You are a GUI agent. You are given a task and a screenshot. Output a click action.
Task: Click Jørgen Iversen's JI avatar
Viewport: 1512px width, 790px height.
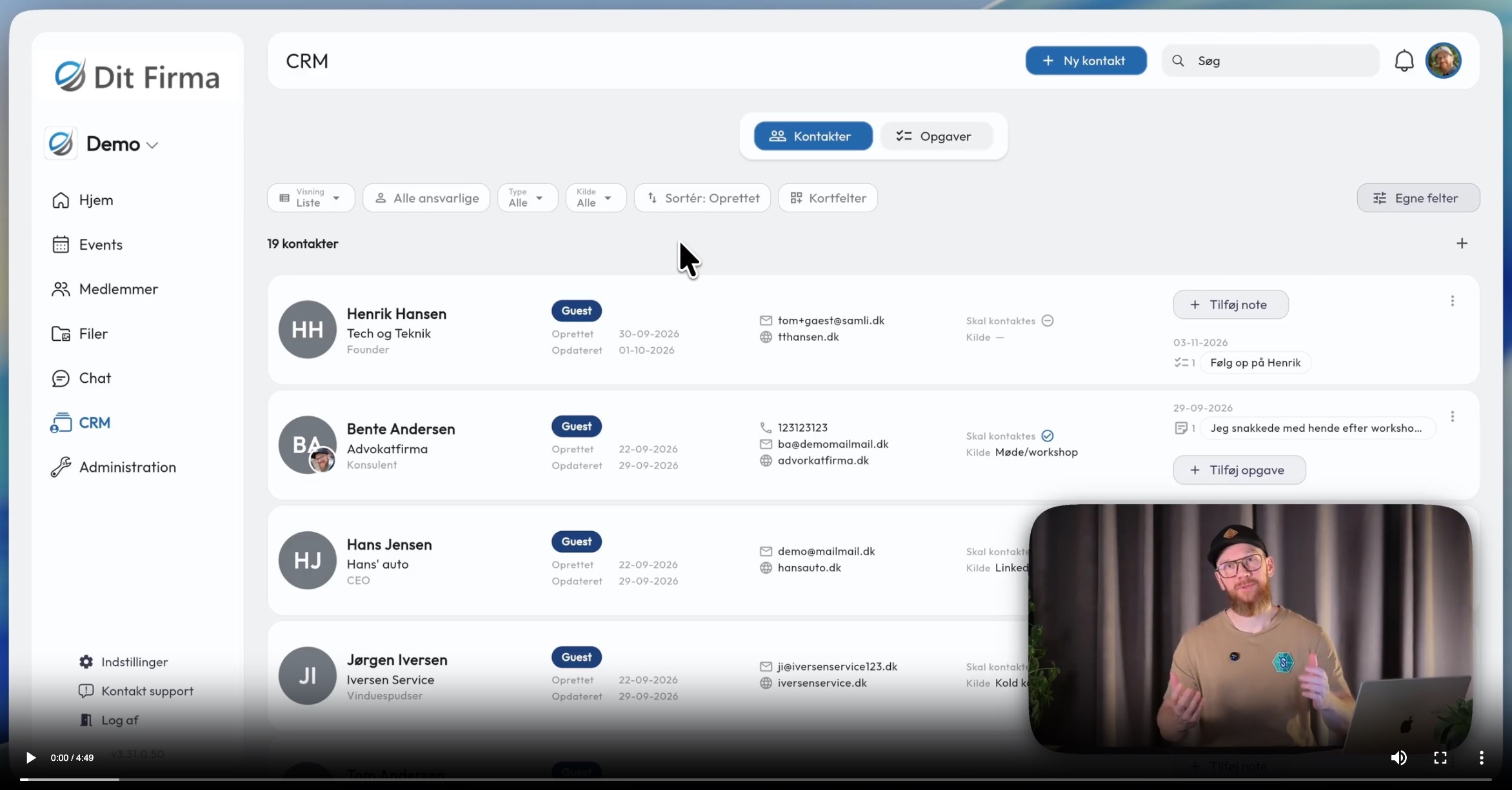click(x=307, y=676)
